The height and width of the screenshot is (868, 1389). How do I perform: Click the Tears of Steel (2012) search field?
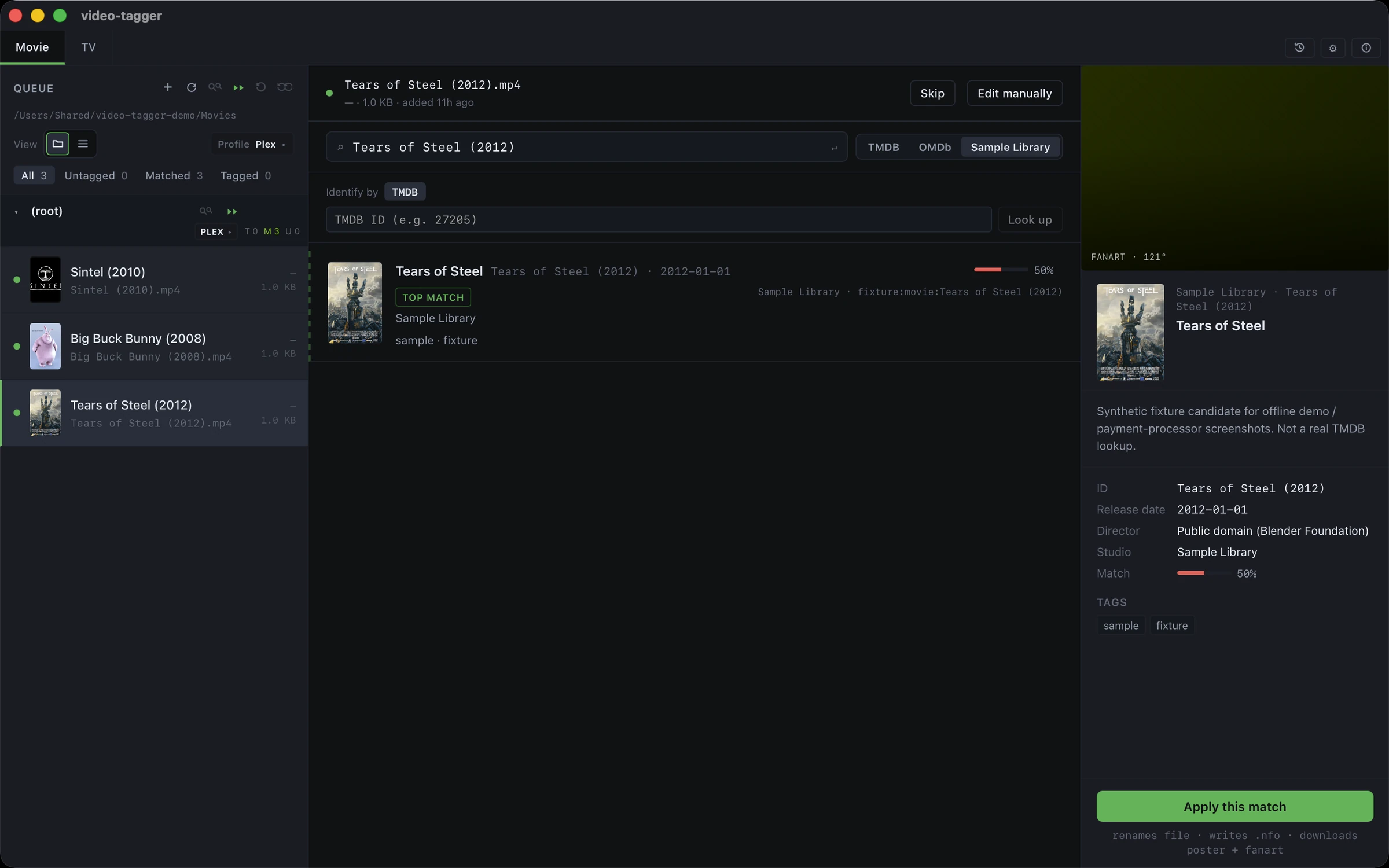586,147
